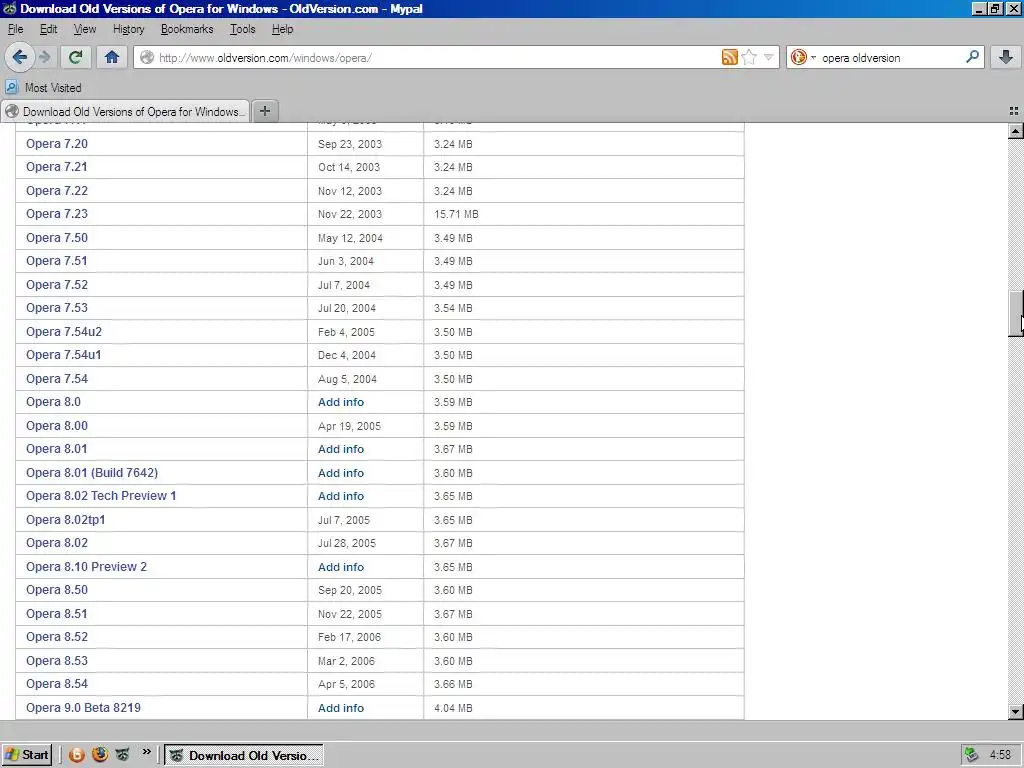The height and width of the screenshot is (768, 1024).
Task: Open the Opera 8.54 link
Action: coord(57,684)
